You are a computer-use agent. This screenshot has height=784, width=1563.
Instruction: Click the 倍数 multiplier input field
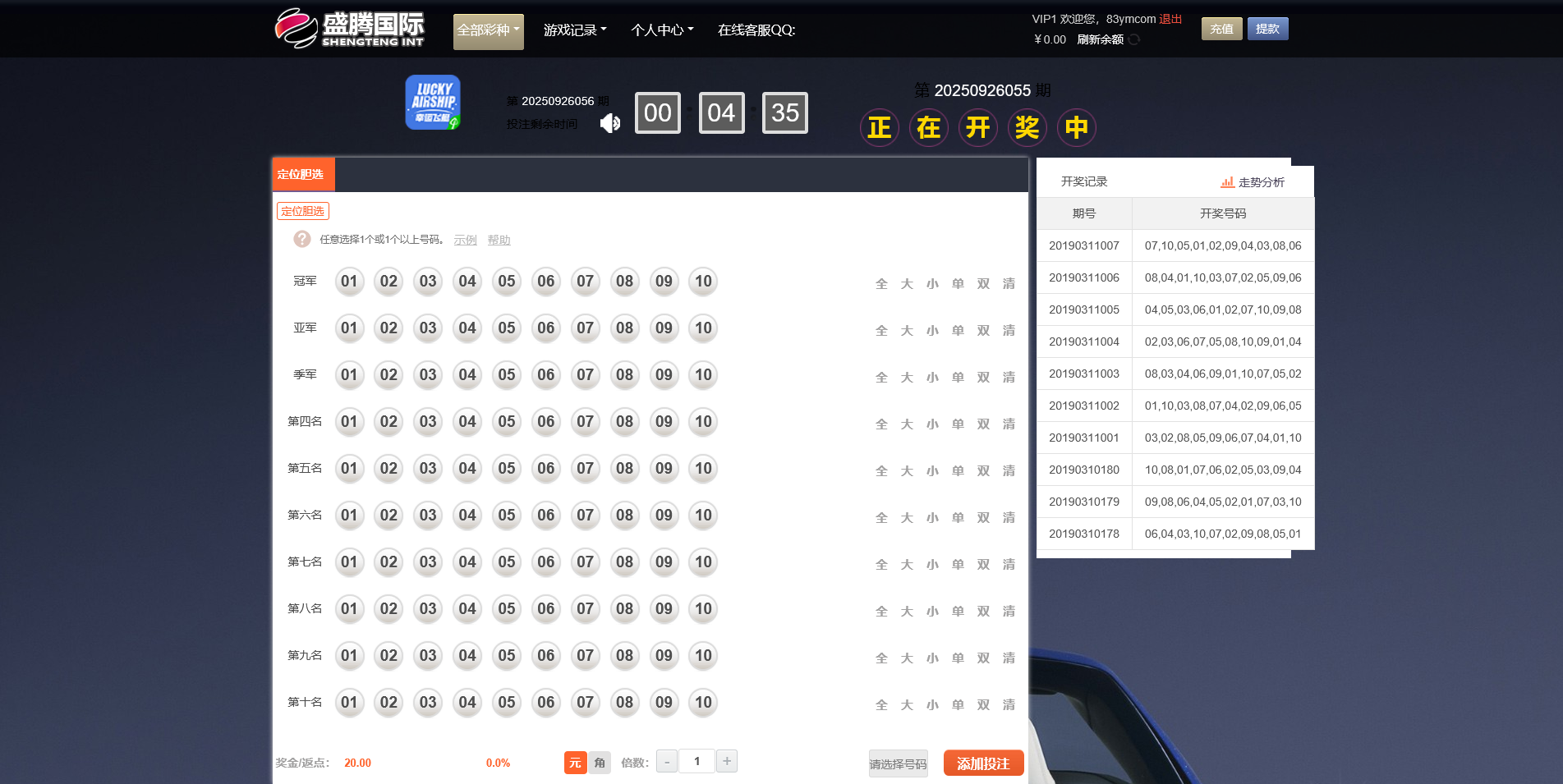[696, 761]
